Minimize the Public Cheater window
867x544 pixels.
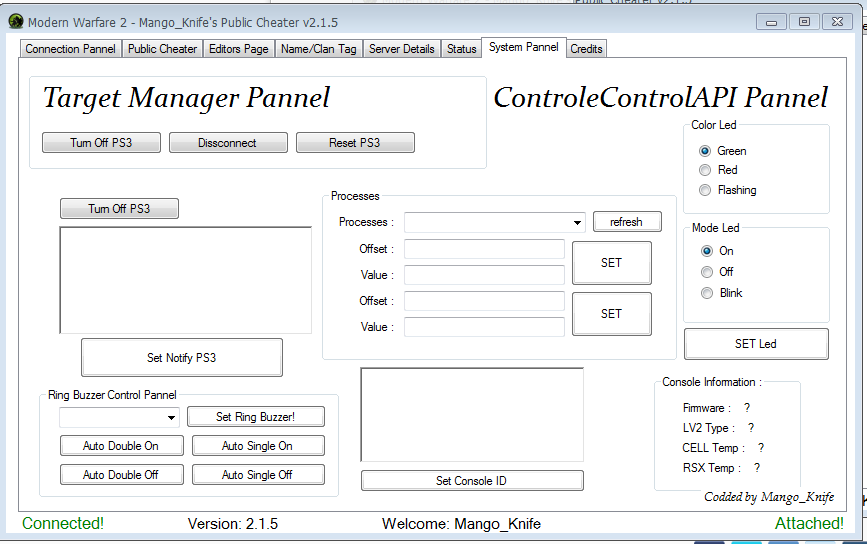[771, 22]
